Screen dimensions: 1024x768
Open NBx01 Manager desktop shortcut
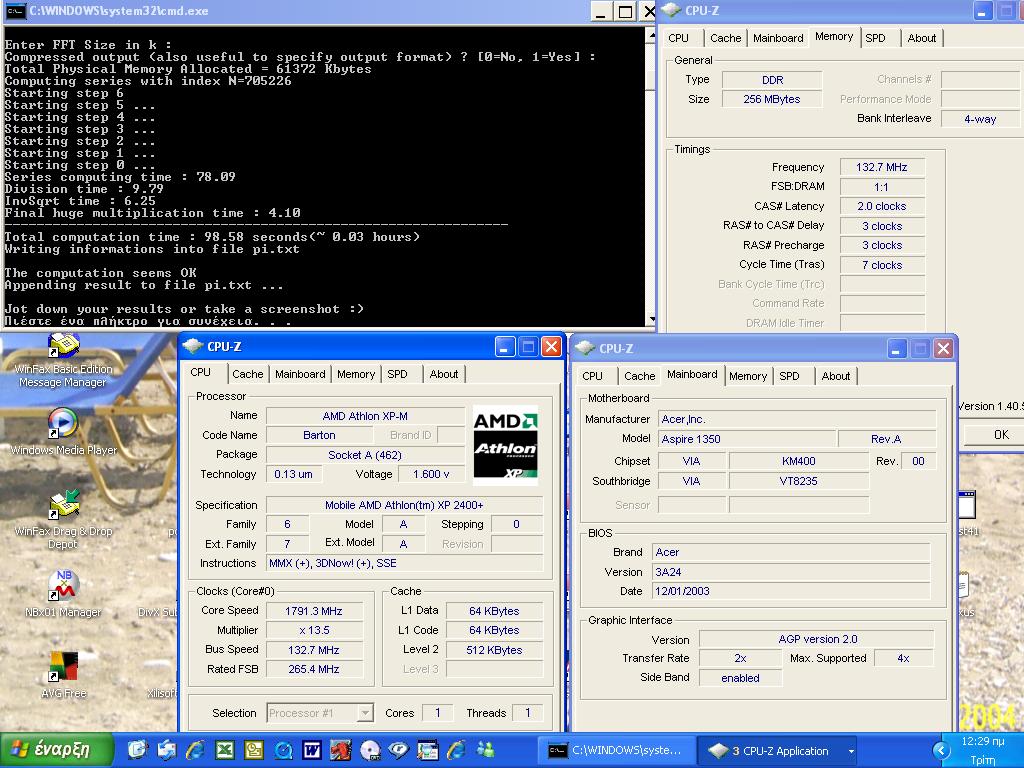pyautogui.click(x=63, y=593)
